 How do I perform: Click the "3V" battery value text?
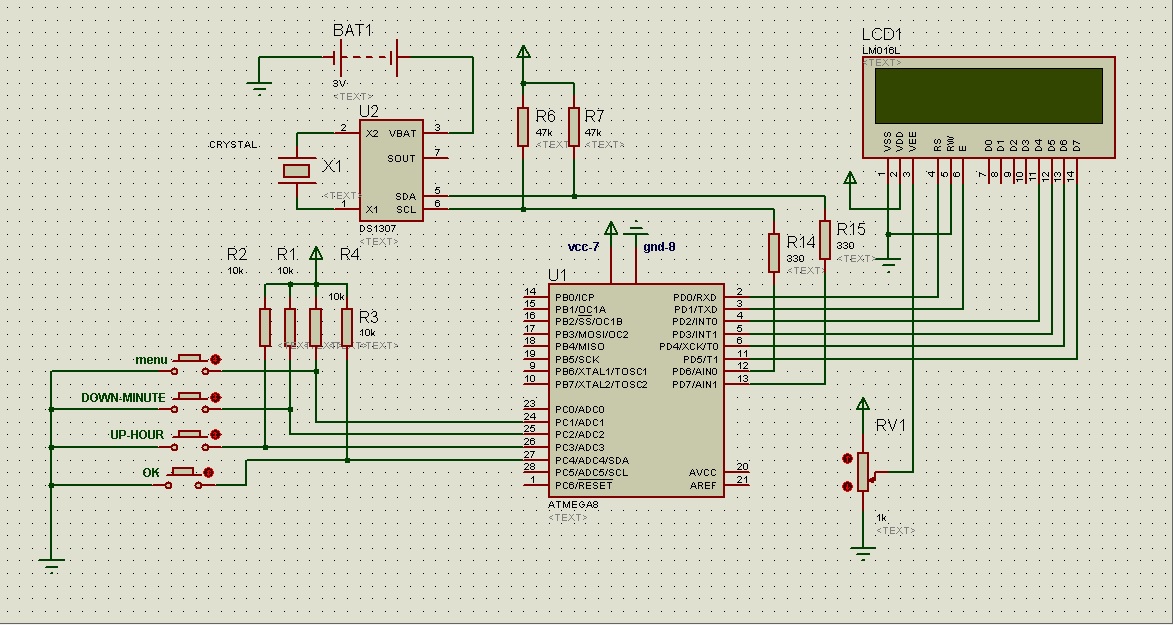[x=340, y=84]
